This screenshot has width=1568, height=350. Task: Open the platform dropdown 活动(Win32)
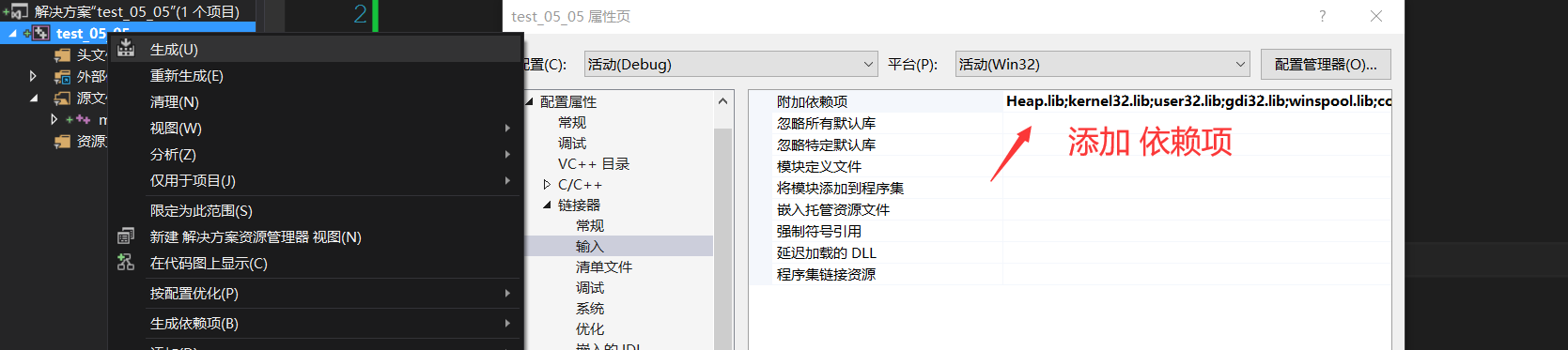[1102, 64]
